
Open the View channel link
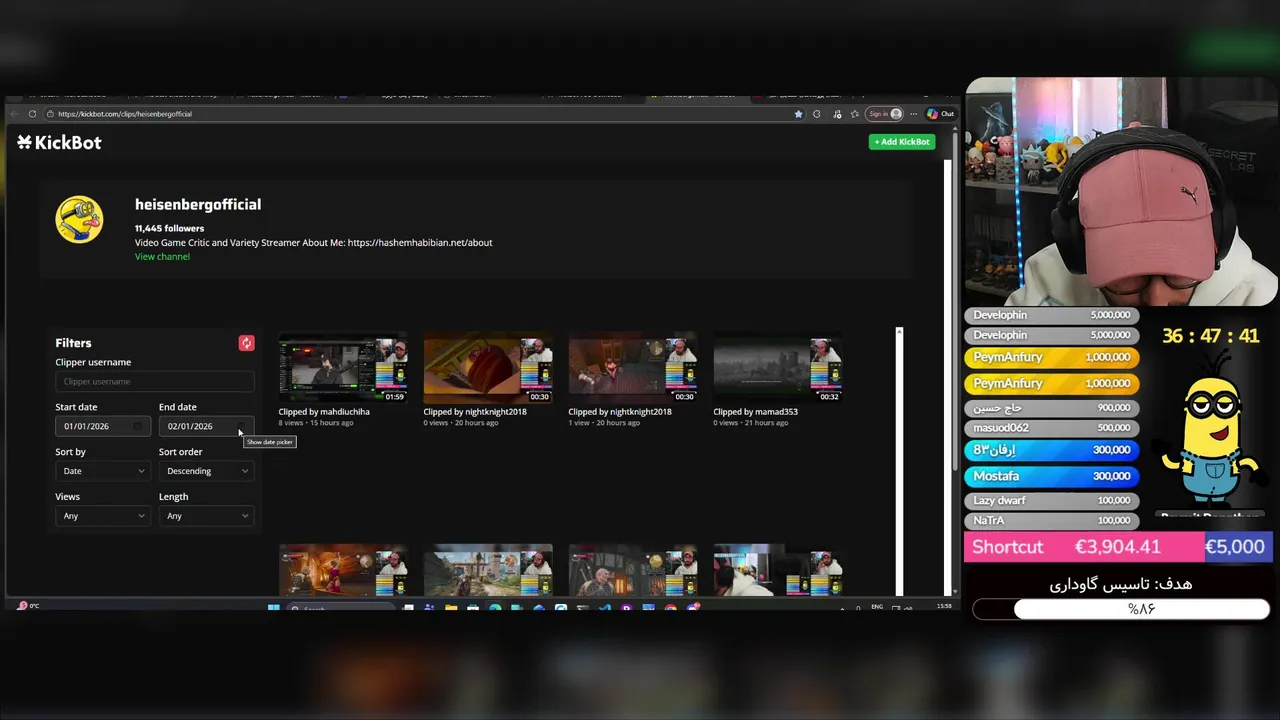162,257
